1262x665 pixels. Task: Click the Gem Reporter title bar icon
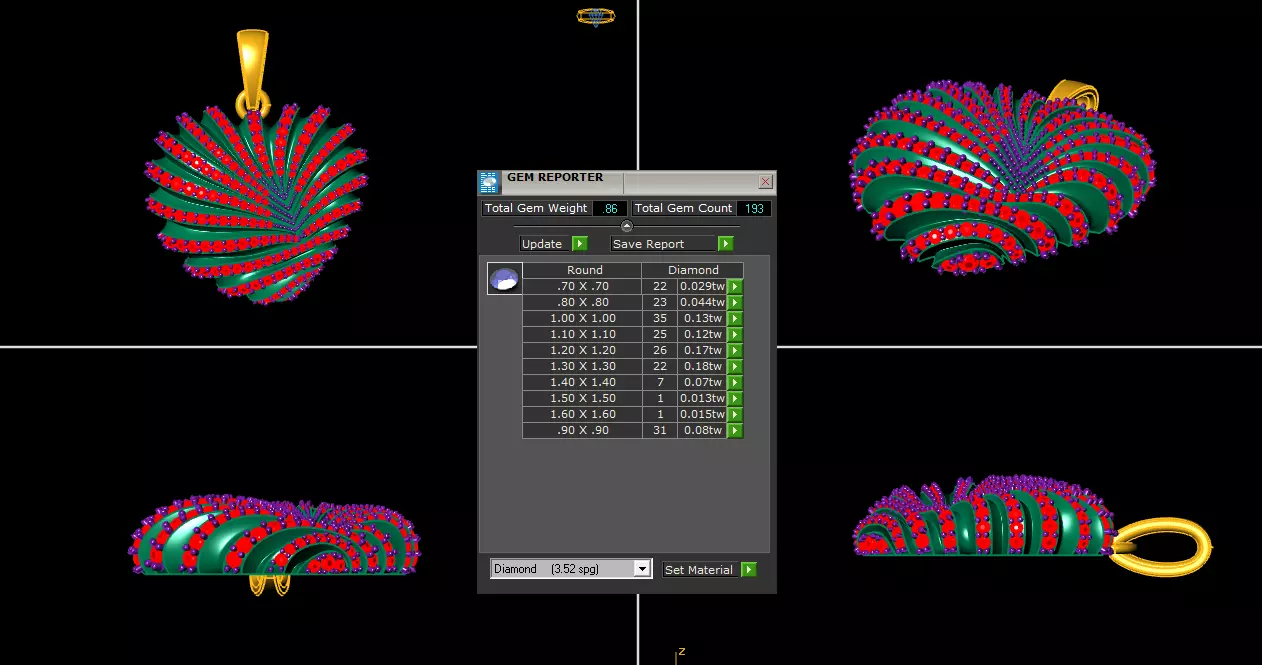click(489, 181)
